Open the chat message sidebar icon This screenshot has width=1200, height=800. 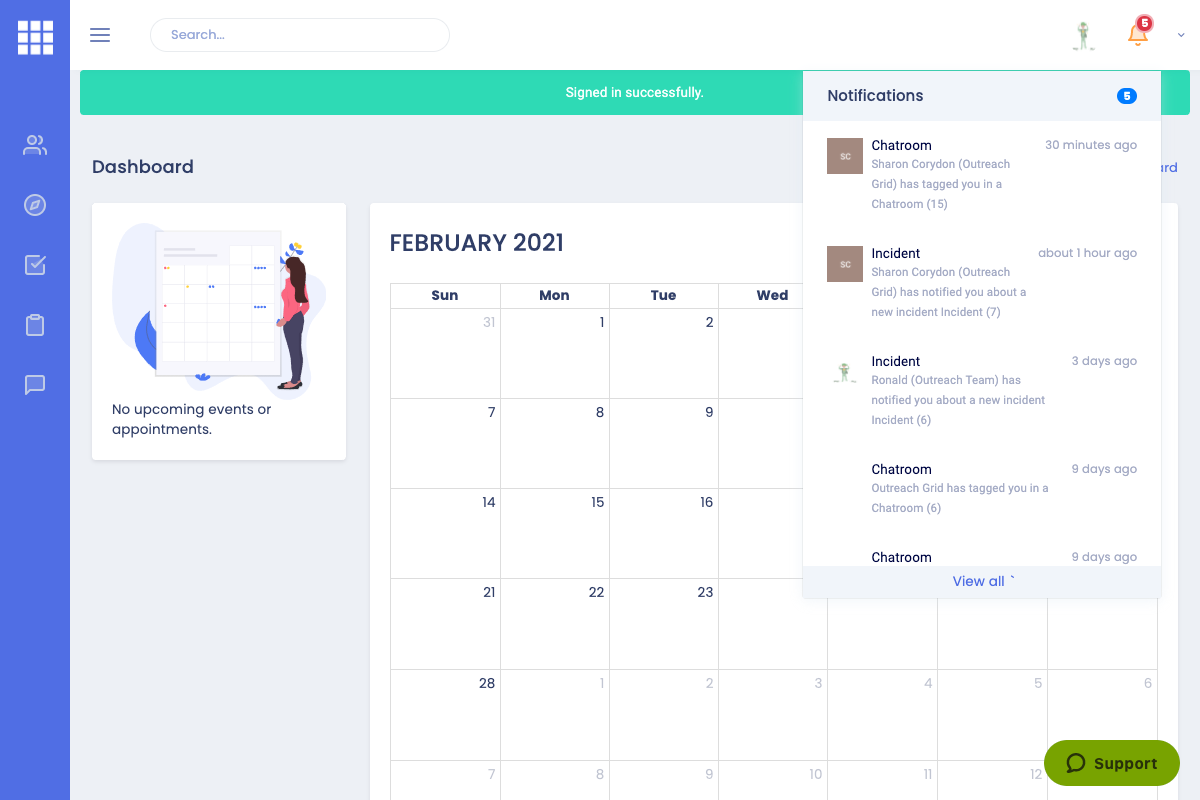click(x=35, y=385)
